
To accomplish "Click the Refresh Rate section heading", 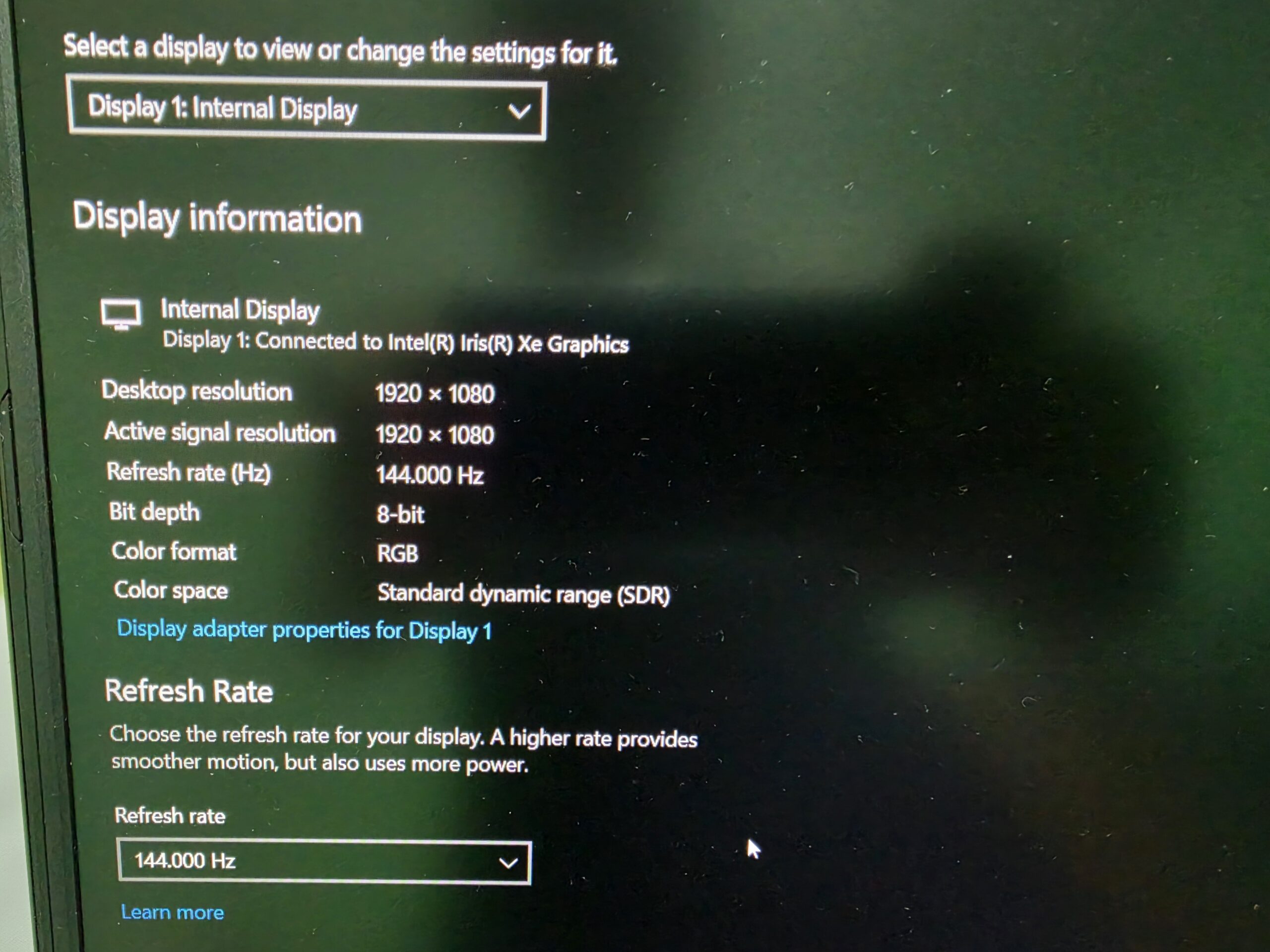I will pyautogui.click(x=189, y=691).
